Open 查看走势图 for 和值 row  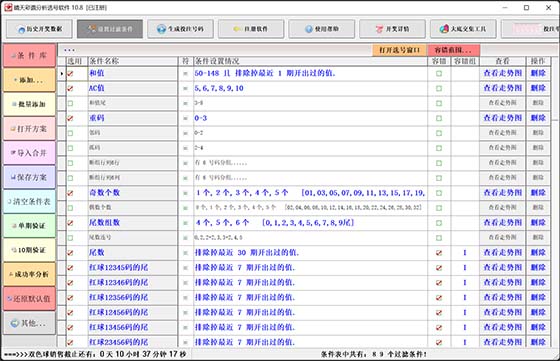502,73
